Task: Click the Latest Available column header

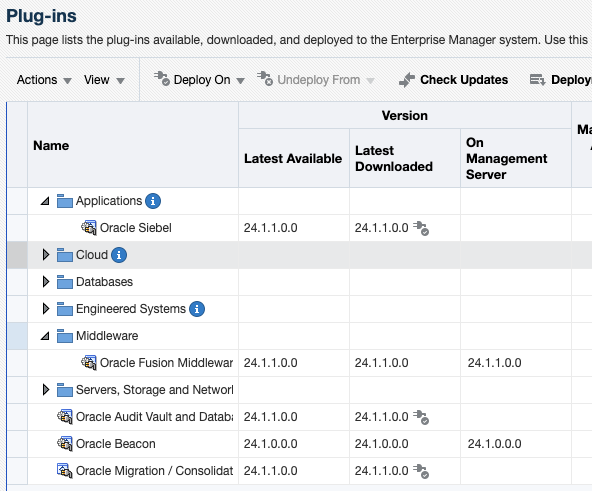Action: (x=294, y=158)
